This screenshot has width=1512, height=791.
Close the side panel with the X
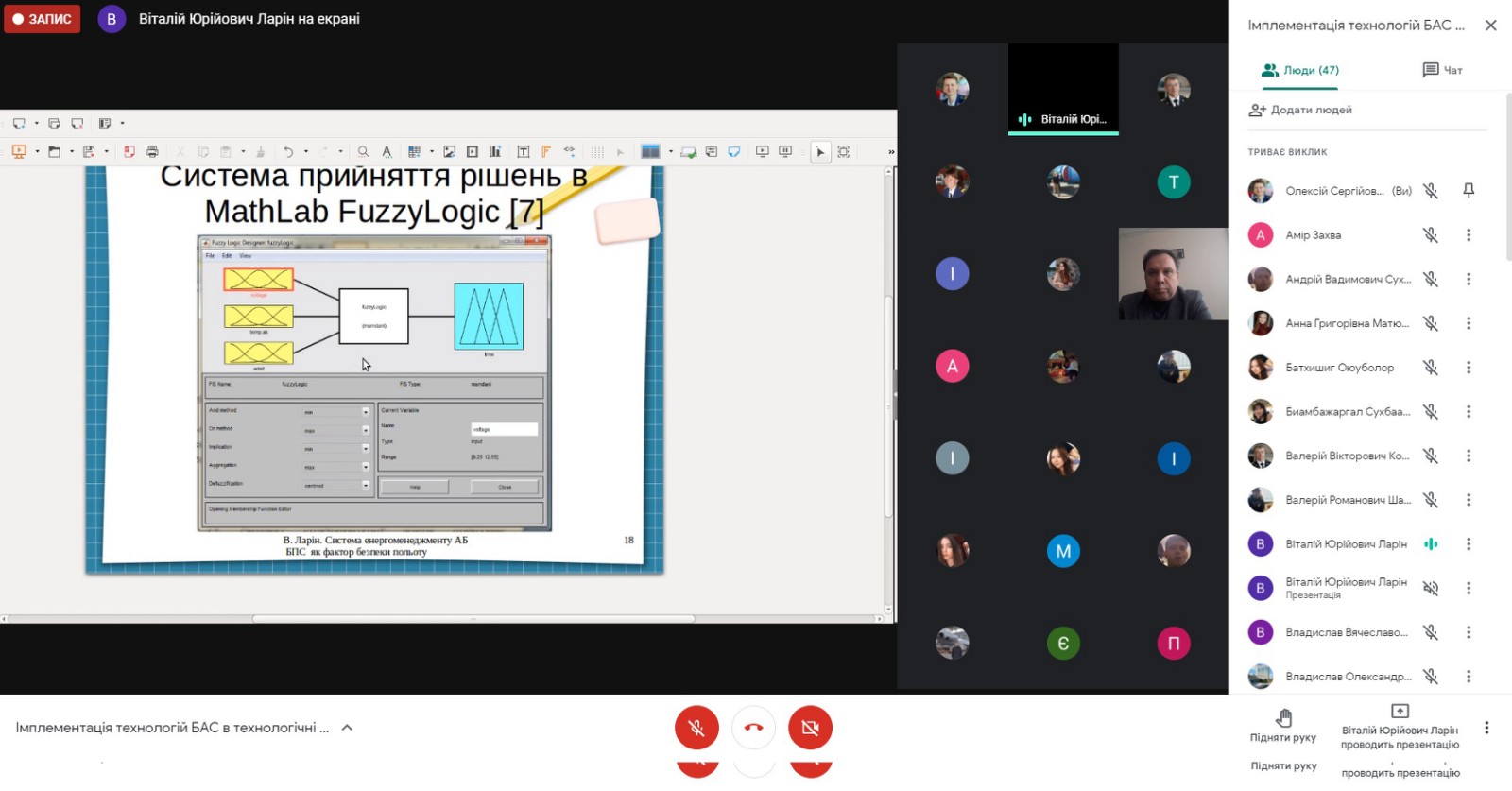[x=1491, y=26]
